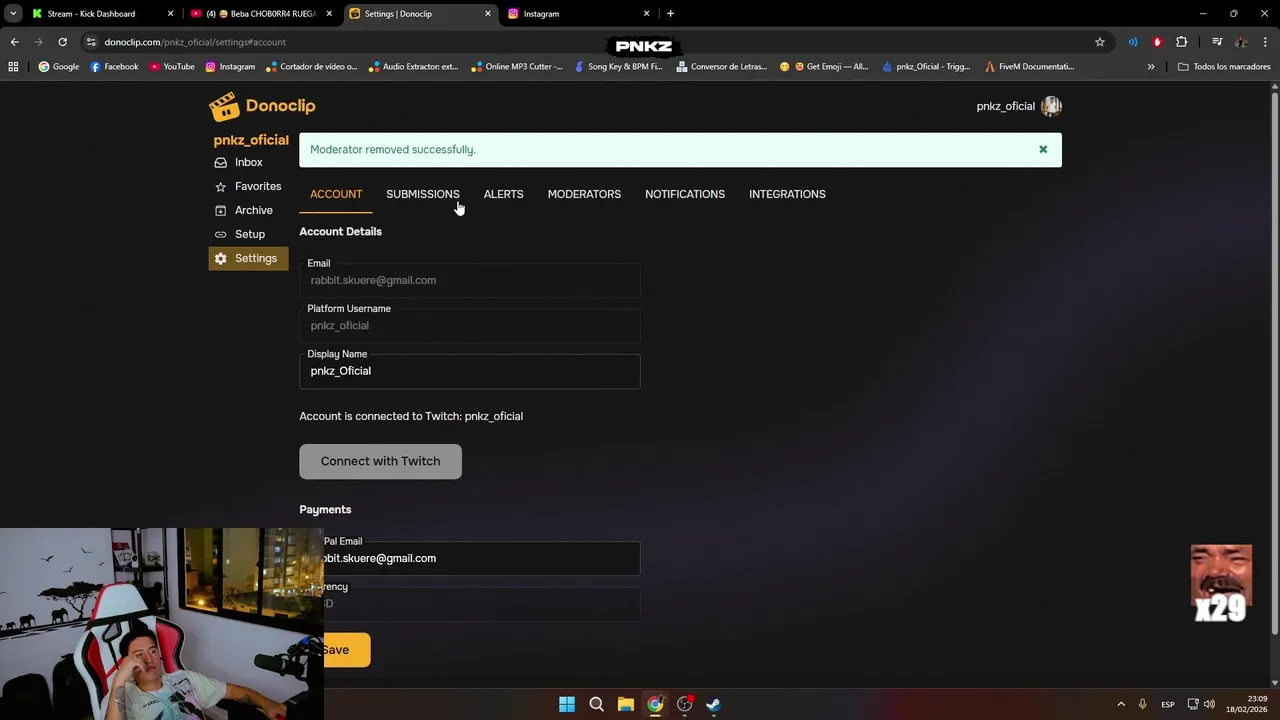
Task: Open the Google bookmark
Action: click(59, 67)
